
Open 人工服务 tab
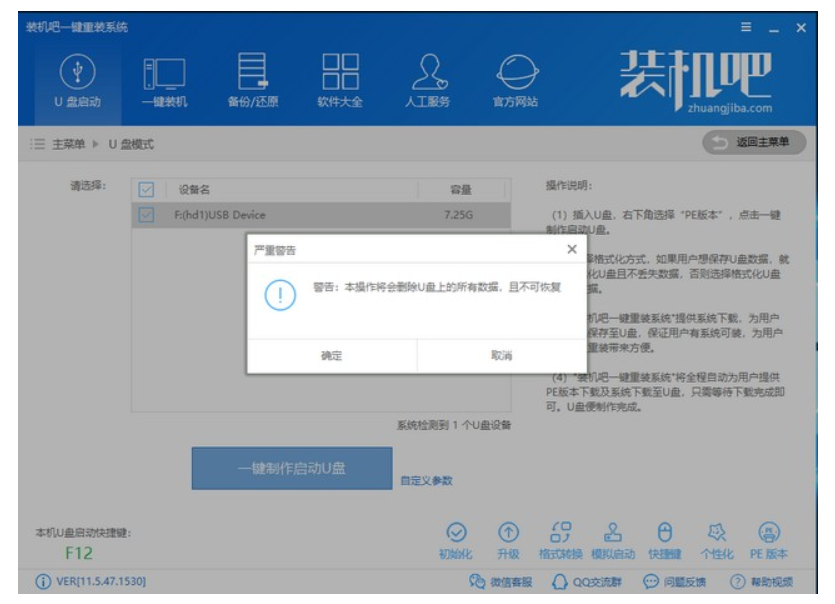[x=428, y=81]
